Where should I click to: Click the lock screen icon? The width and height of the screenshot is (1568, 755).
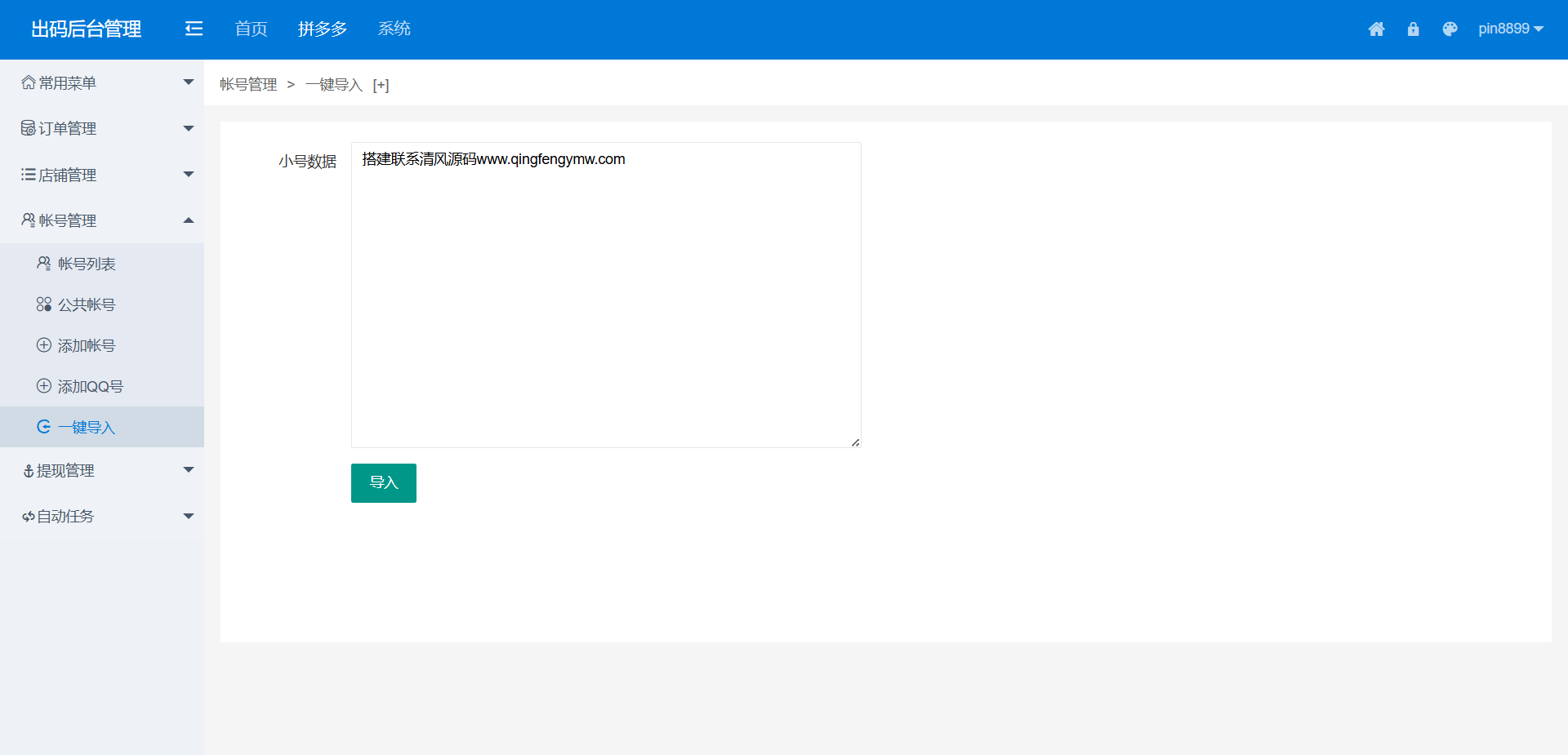1413,29
